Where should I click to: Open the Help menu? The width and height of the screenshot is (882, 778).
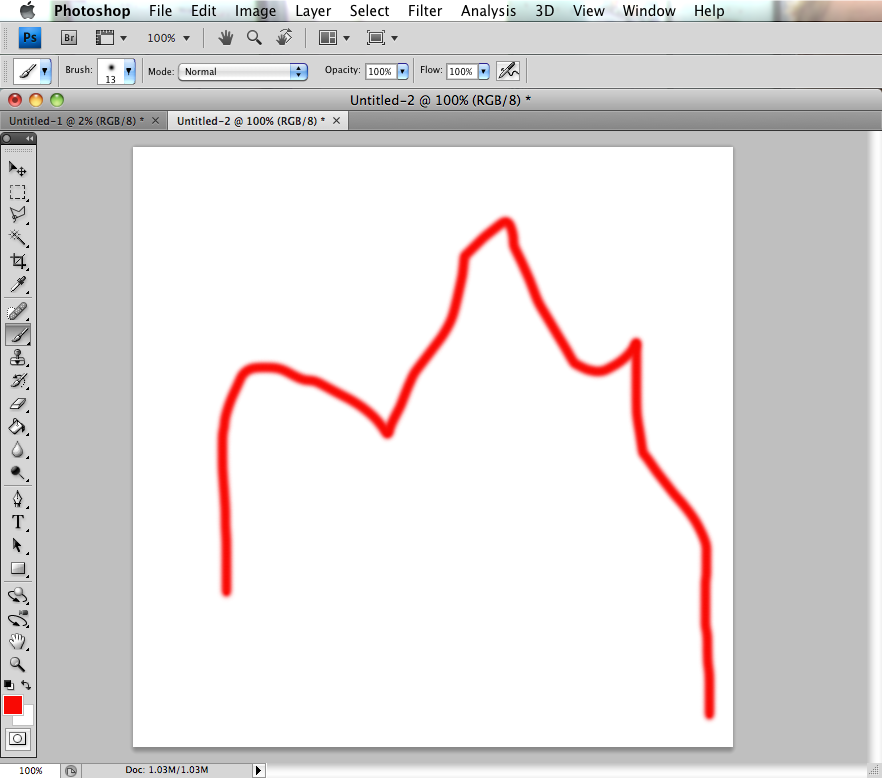click(x=709, y=11)
